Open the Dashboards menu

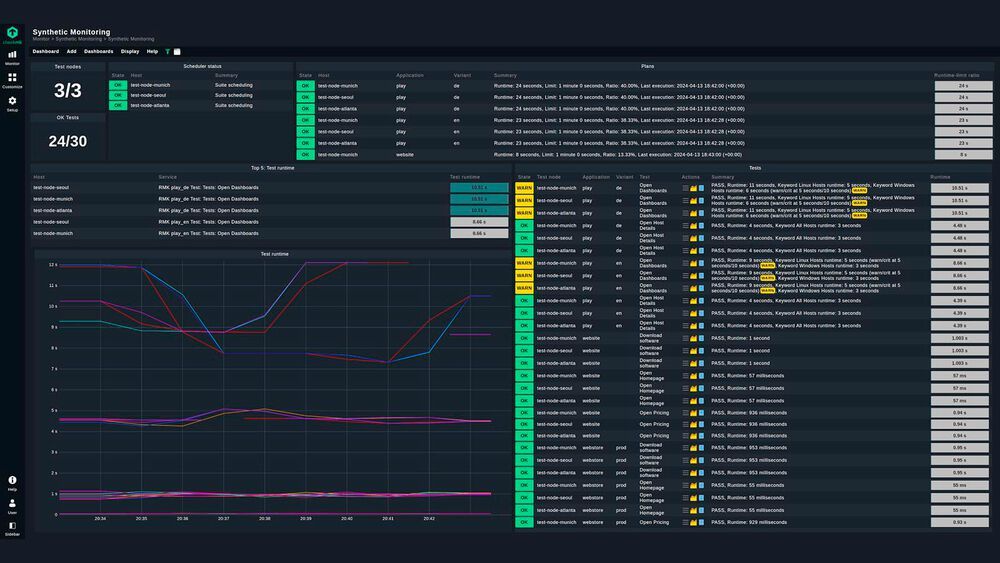[98, 51]
